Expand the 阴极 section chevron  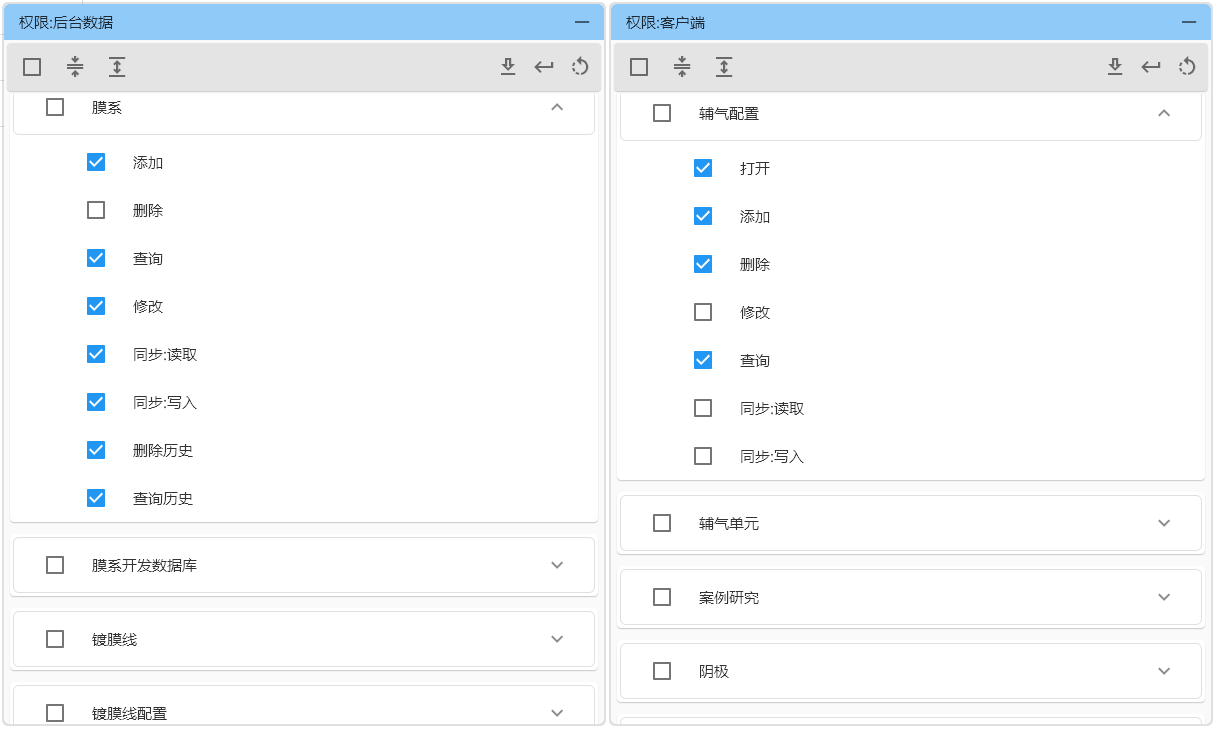tap(1164, 671)
